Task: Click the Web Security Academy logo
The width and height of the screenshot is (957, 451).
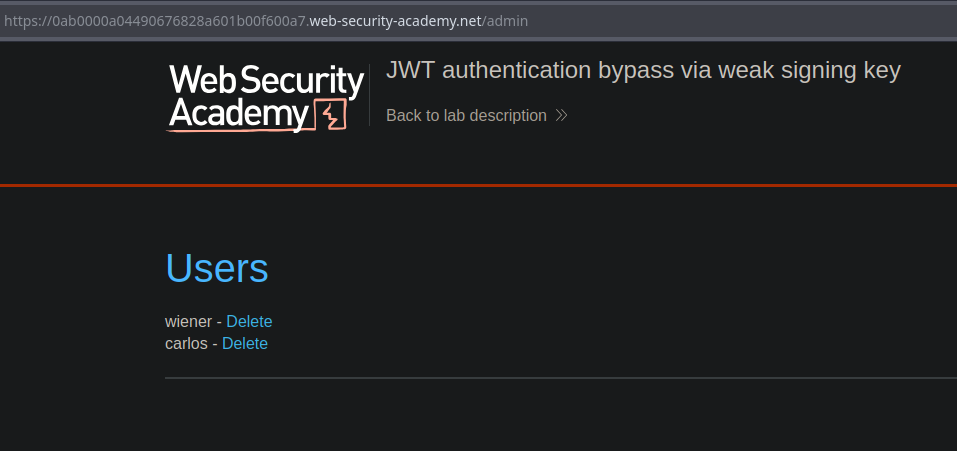Action: tap(265, 98)
